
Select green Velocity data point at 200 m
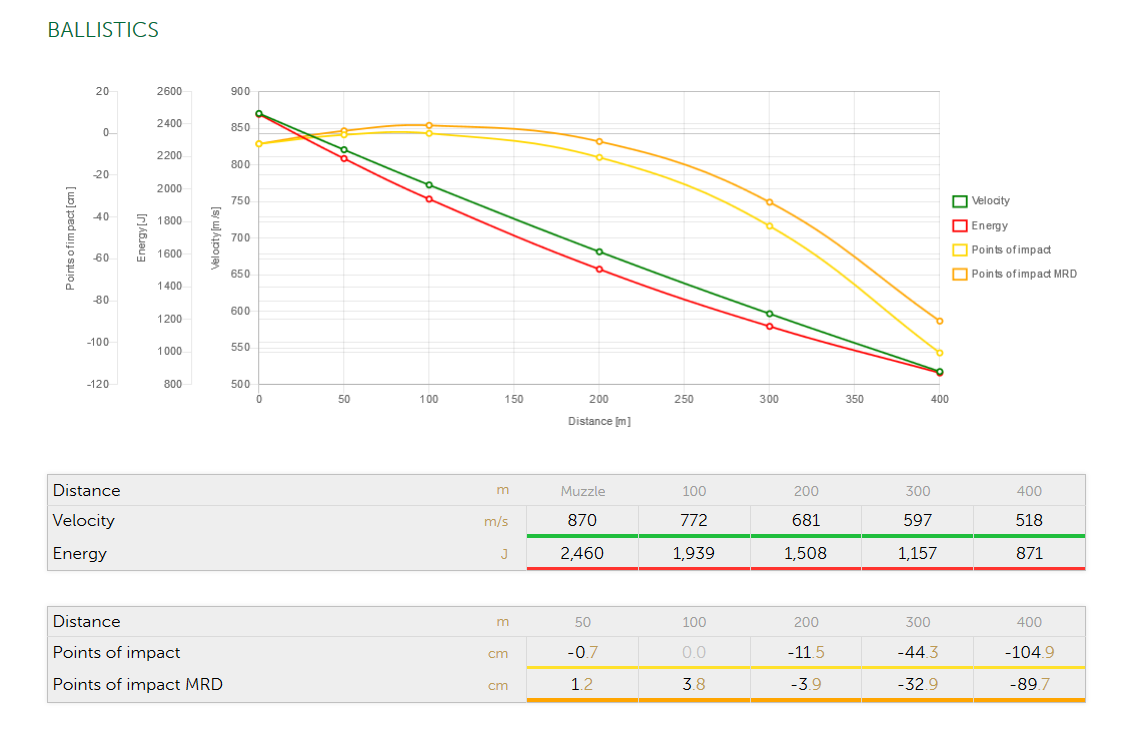point(599,252)
